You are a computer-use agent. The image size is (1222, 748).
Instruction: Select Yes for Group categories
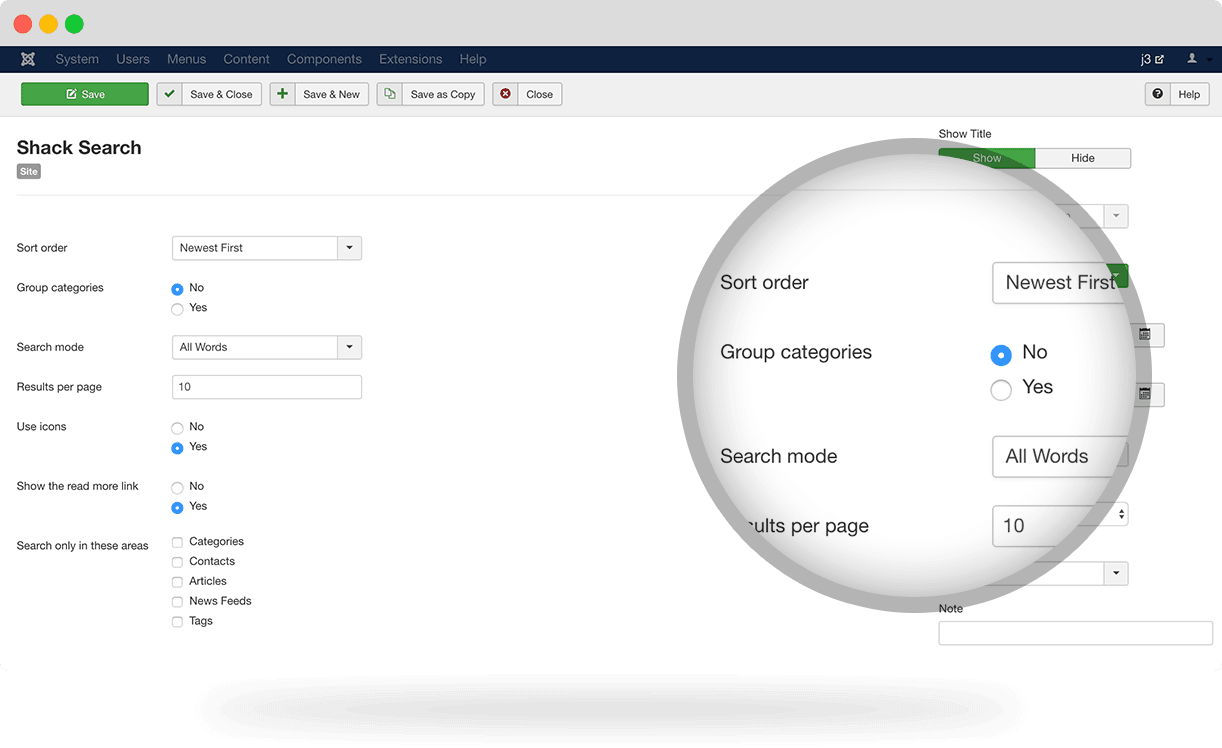click(177, 309)
